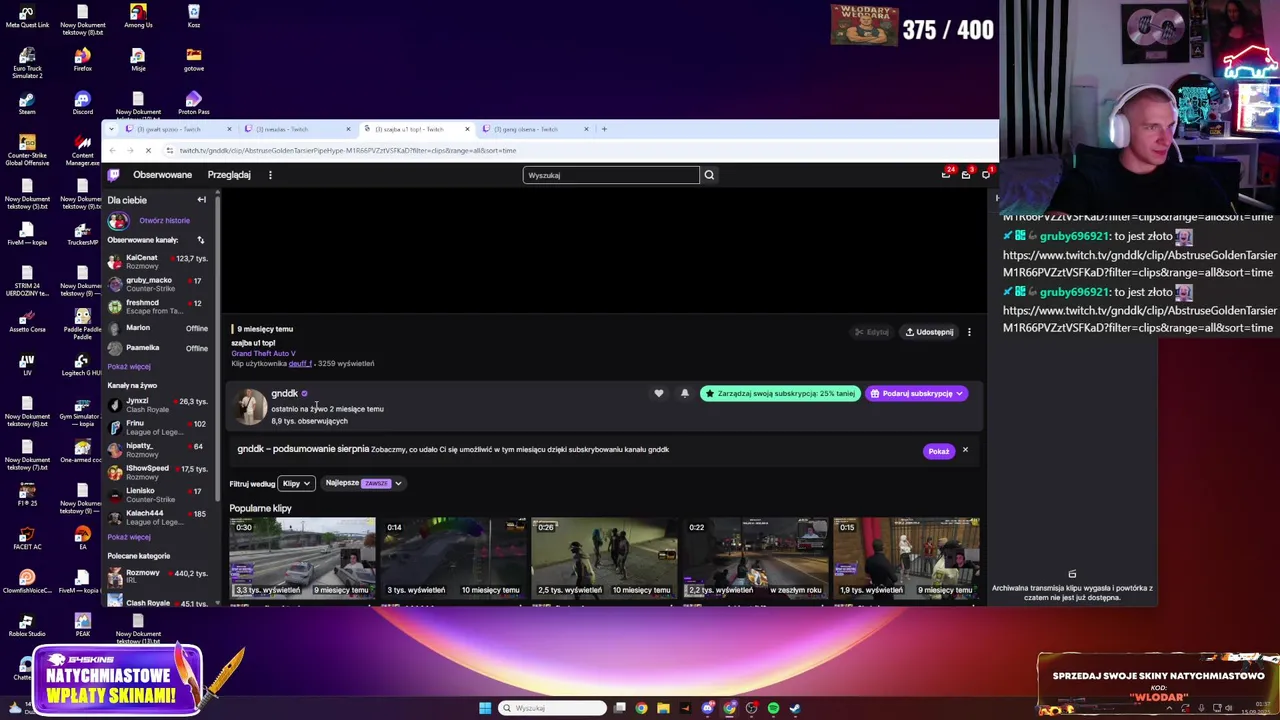Toggle notification bell for gnddk
1280x720 pixels.
pyautogui.click(x=684, y=394)
